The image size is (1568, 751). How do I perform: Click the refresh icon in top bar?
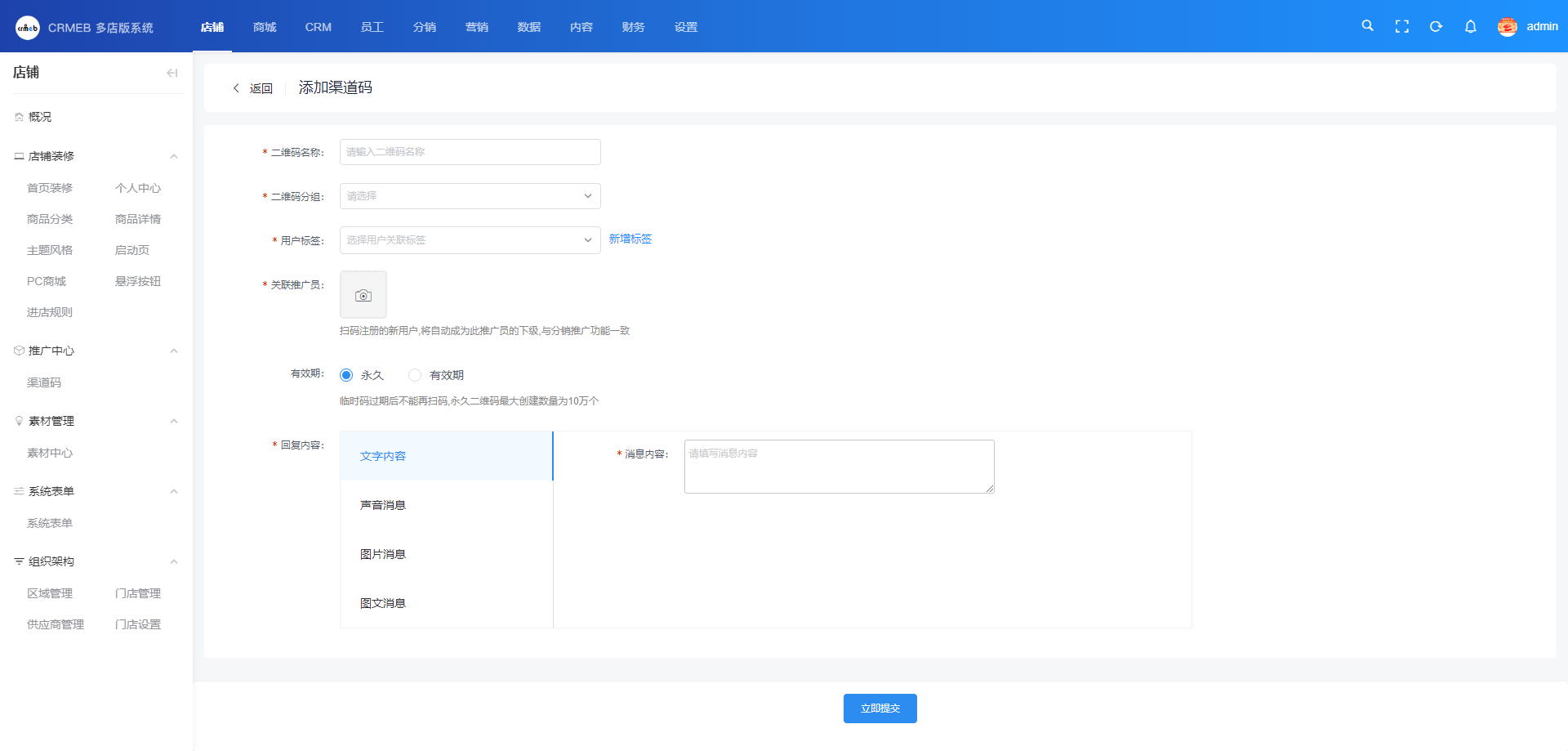pos(1436,27)
